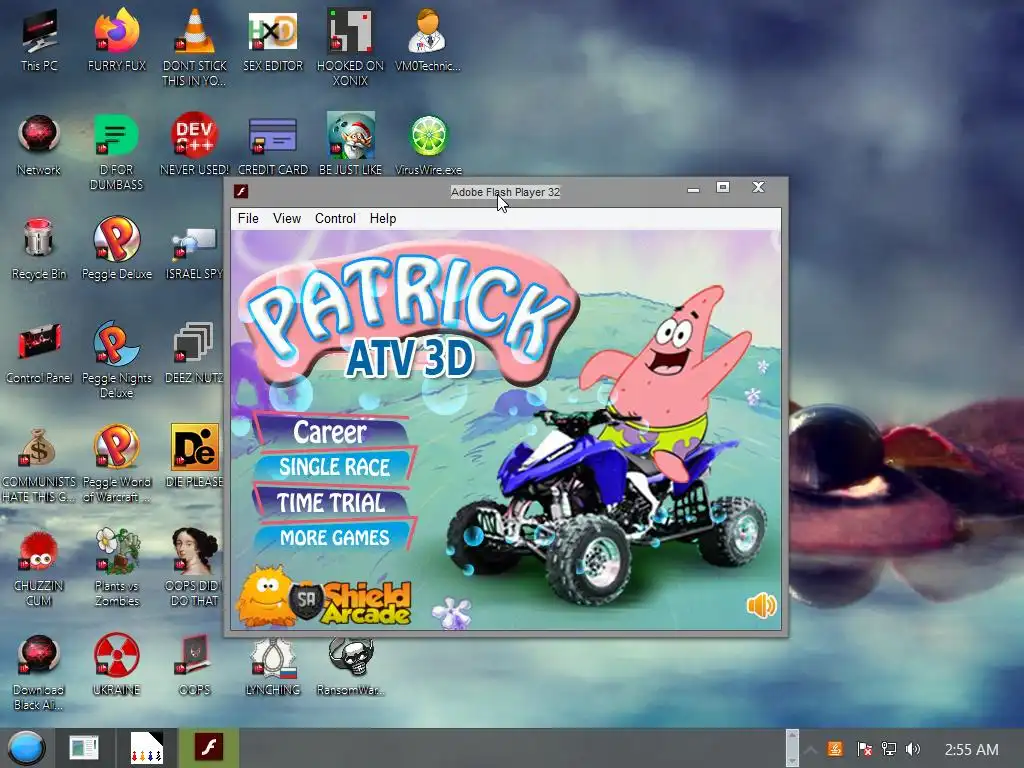Click the Adobe Flash Player 32 title text
Viewport: 1024px width, 768px height.
[x=505, y=192]
